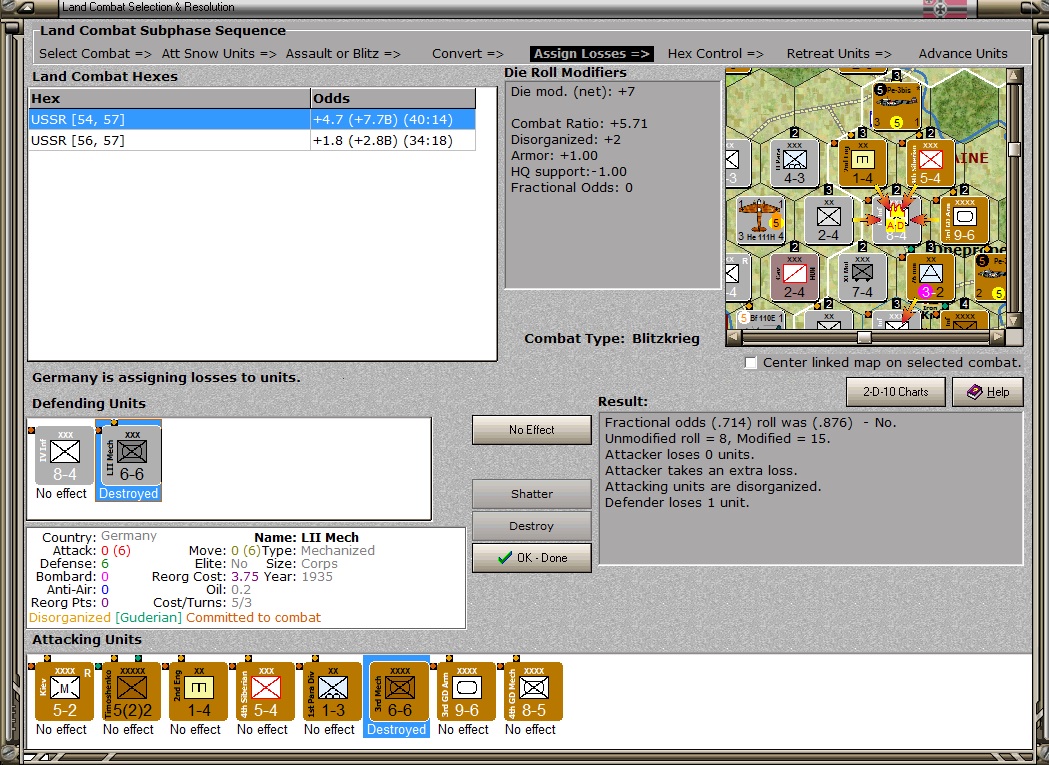Click the Shatter button
This screenshot has width=1049, height=765.
coord(532,494)
